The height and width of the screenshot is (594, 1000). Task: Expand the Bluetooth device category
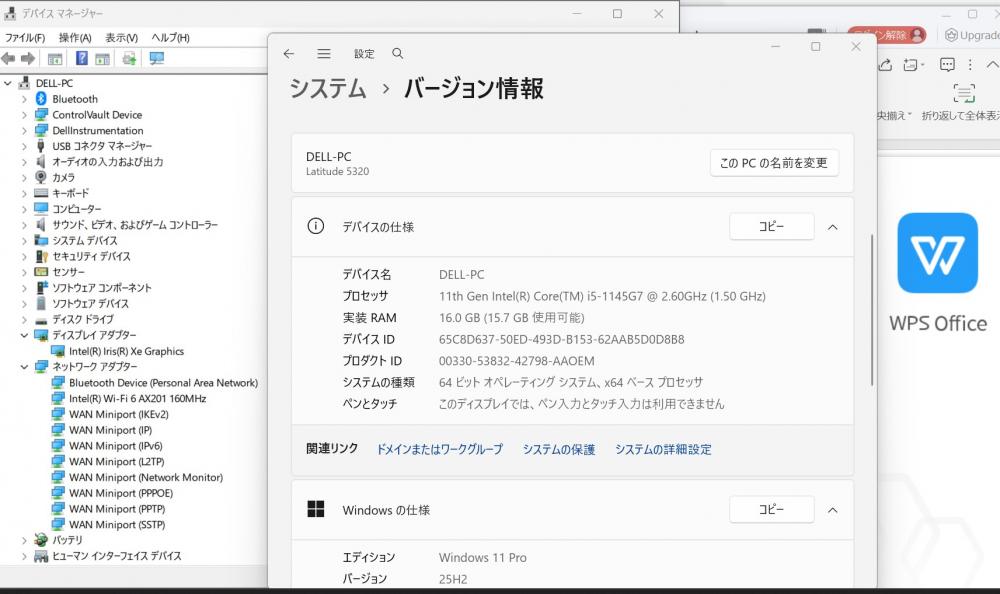(24, 99)
